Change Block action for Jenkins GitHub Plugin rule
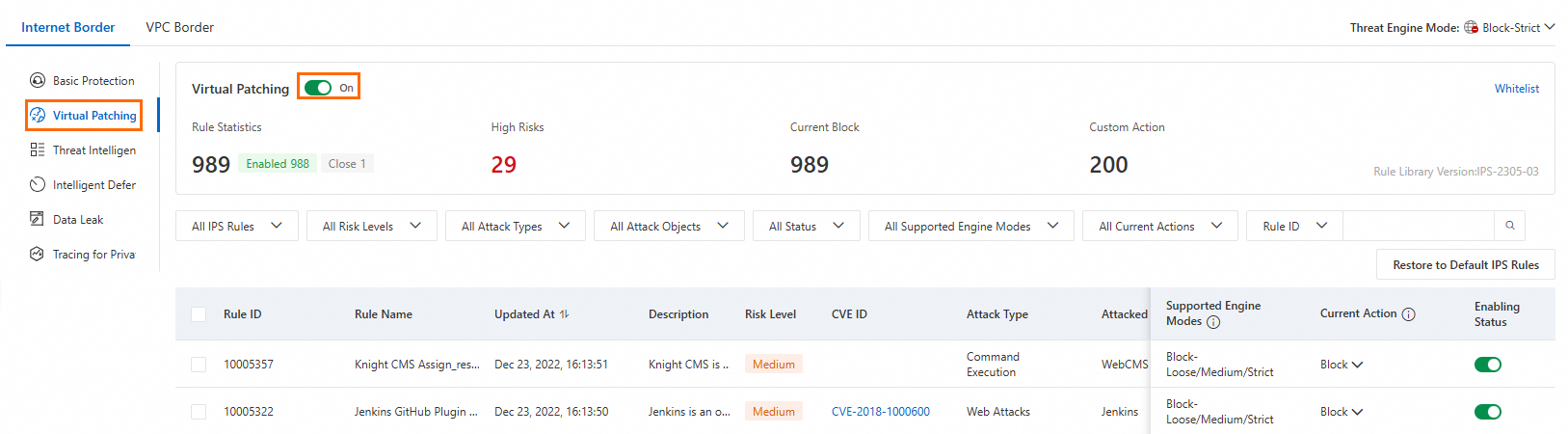1568x434 pixels. coord(1342,412)
